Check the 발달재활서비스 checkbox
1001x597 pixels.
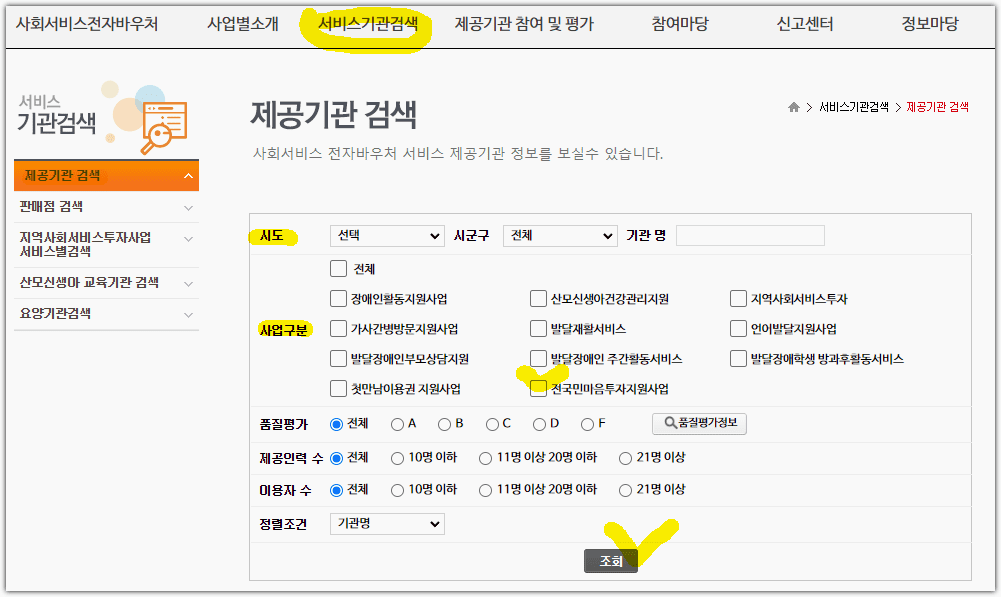pos(538,328)
